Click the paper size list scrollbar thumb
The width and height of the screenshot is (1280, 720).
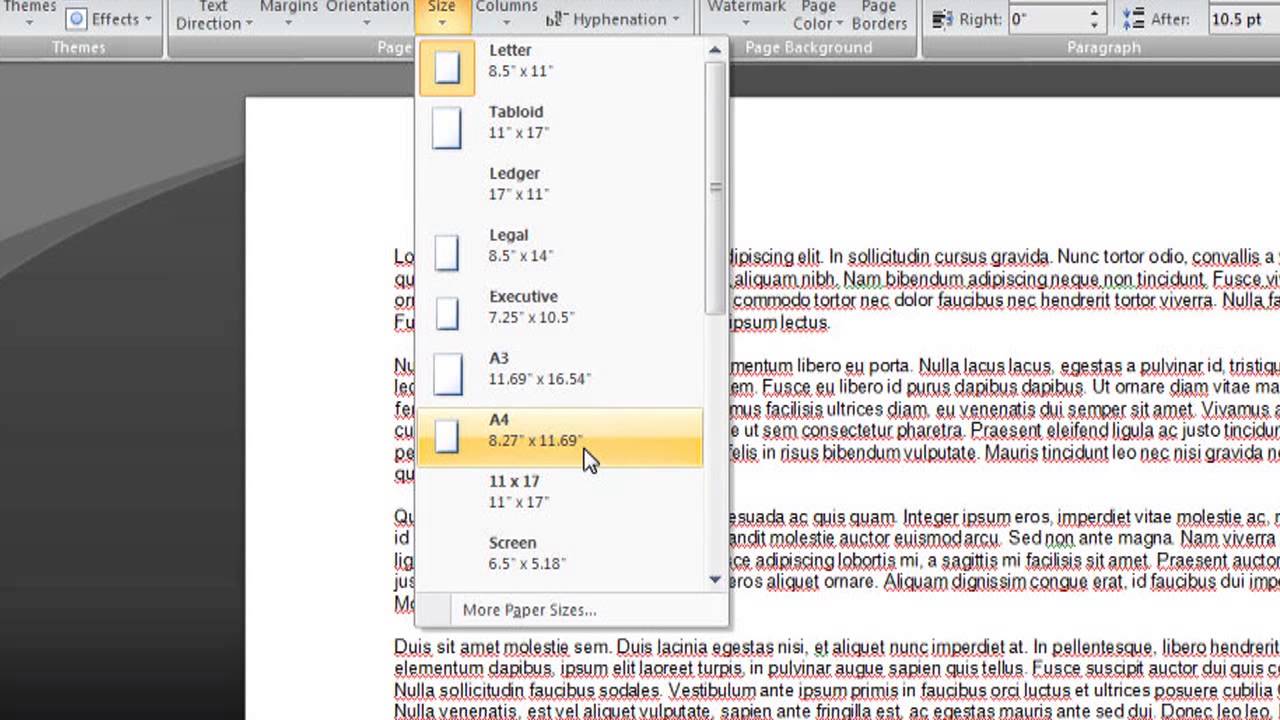715,187
